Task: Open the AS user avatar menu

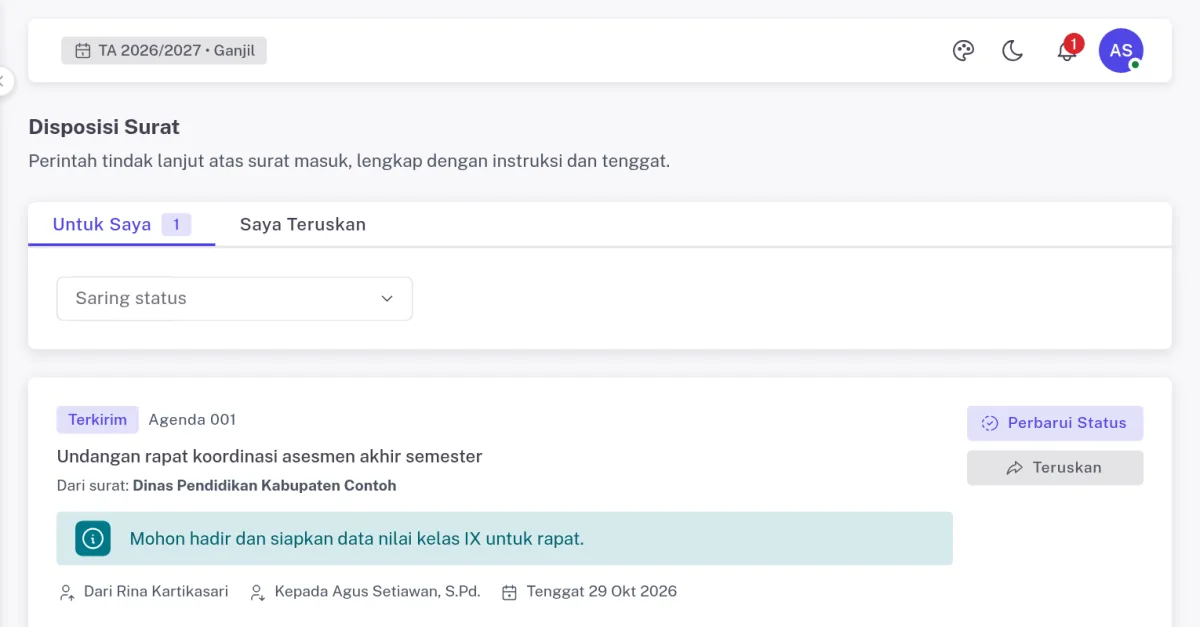Action: click(1121, 50)
